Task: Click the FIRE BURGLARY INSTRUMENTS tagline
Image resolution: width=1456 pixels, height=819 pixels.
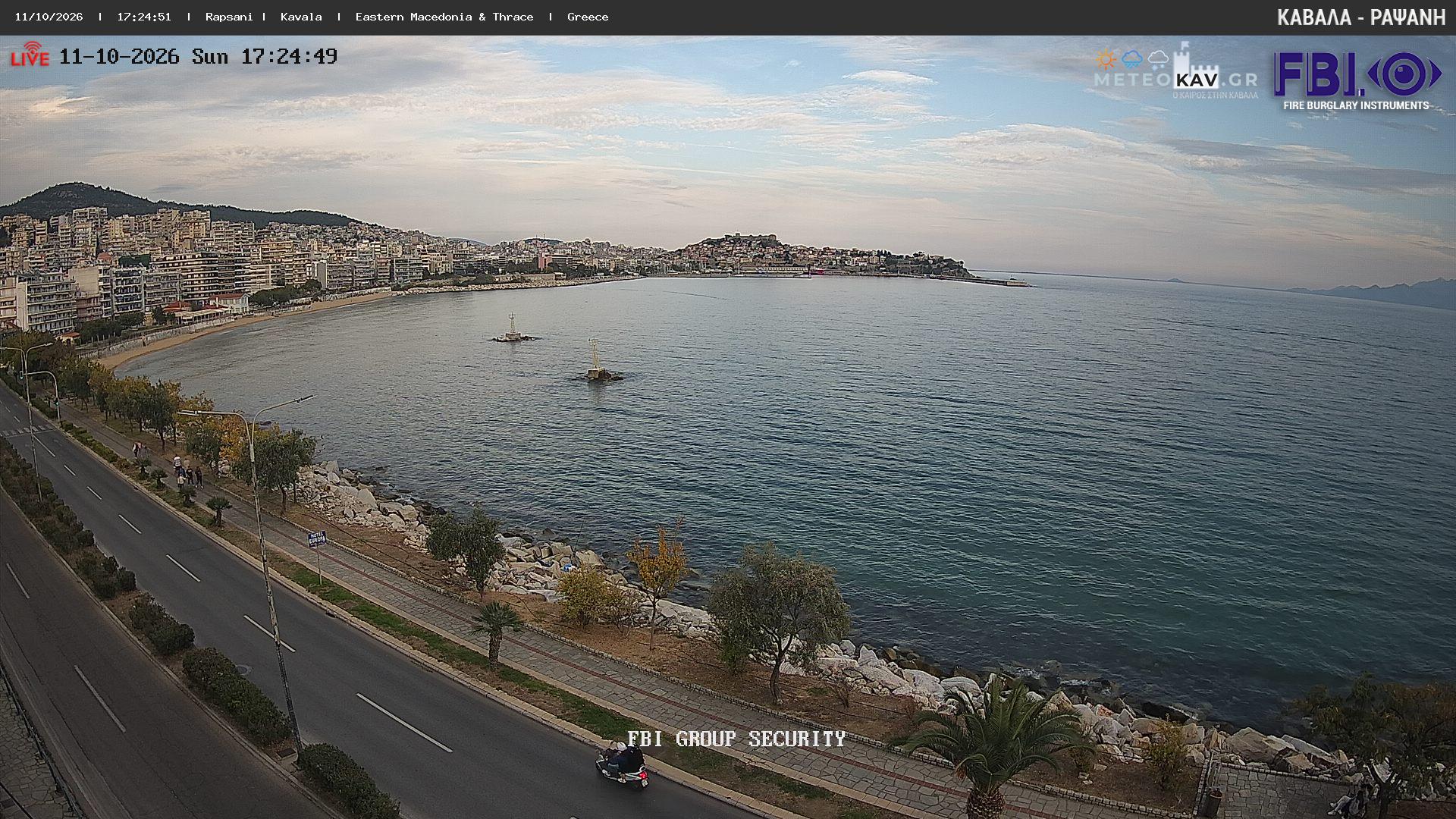Action: (1356, 105)
